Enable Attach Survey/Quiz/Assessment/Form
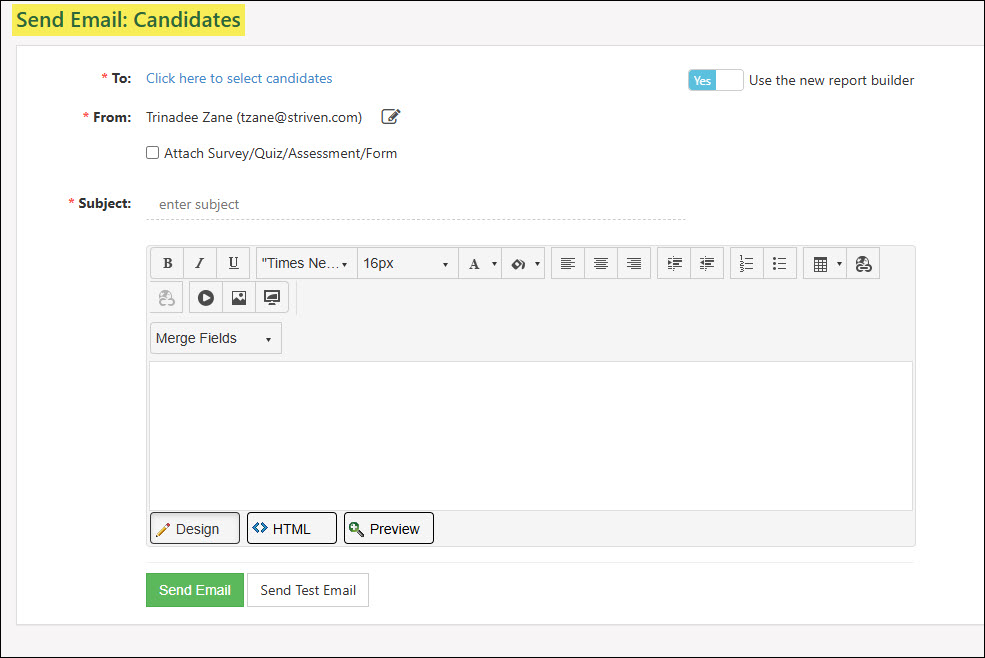Viewport: 985px width, 658px height. [x=152, y=152]
